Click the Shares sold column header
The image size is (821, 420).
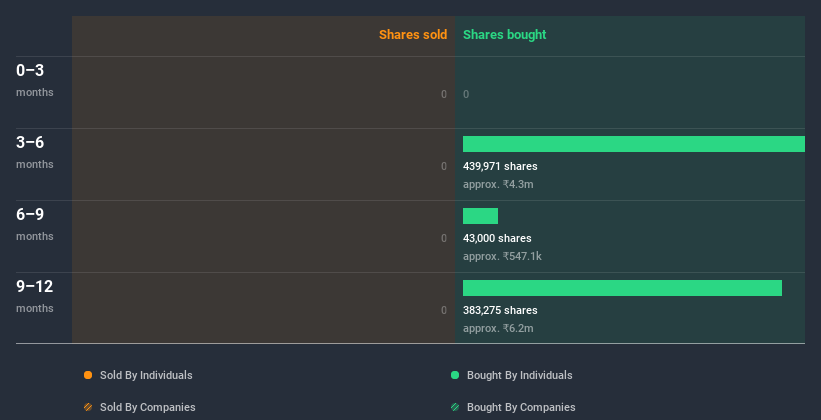(x=413, y=35)
